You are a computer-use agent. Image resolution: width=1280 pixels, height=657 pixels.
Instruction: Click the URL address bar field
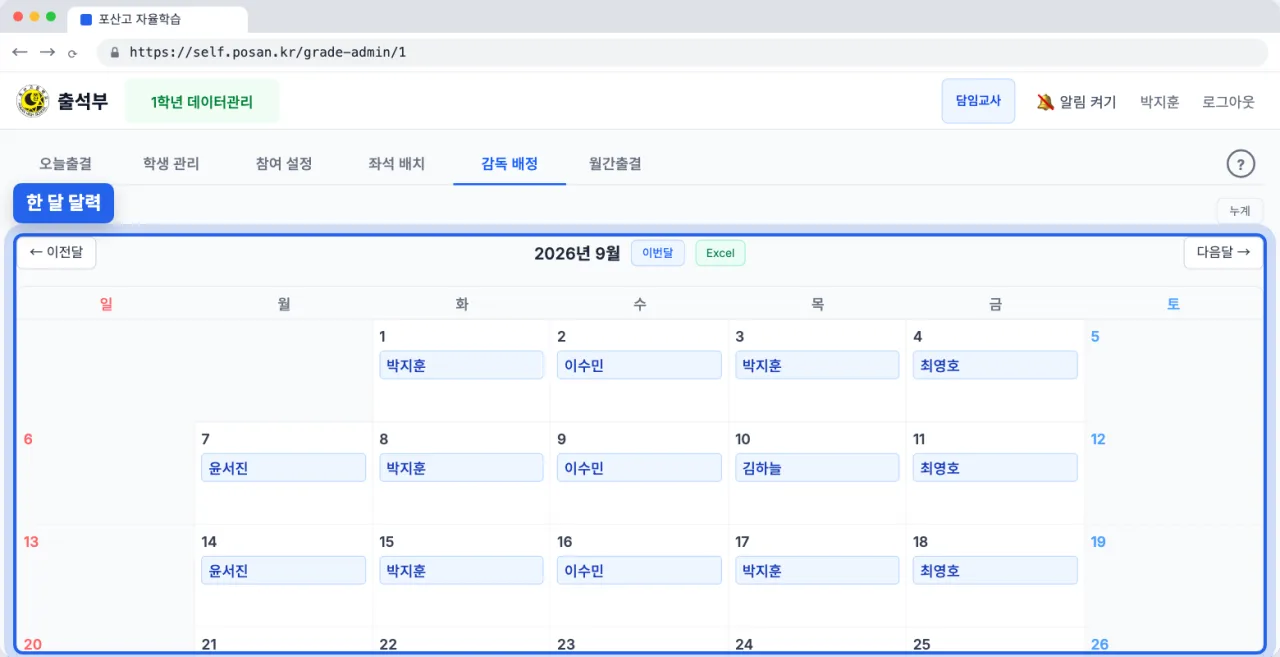tap(682, 52)
